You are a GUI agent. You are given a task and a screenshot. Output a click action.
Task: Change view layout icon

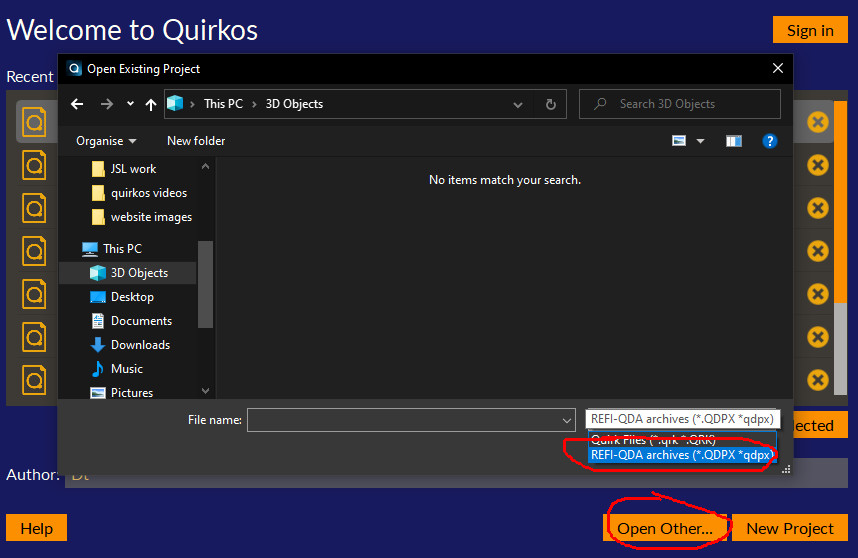coord(679,141)
